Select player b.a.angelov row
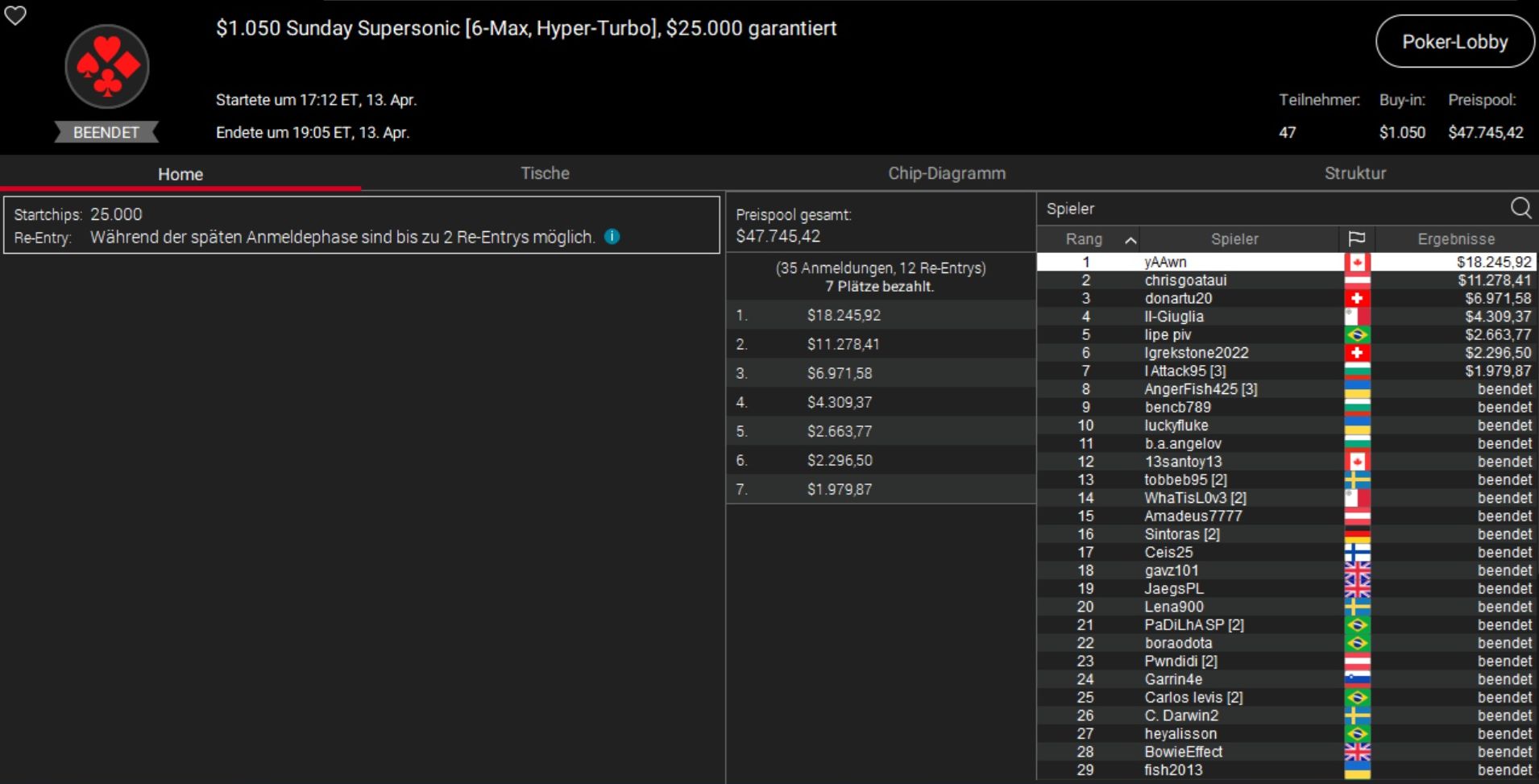1539x784 pixels. tap(1286, 443)
